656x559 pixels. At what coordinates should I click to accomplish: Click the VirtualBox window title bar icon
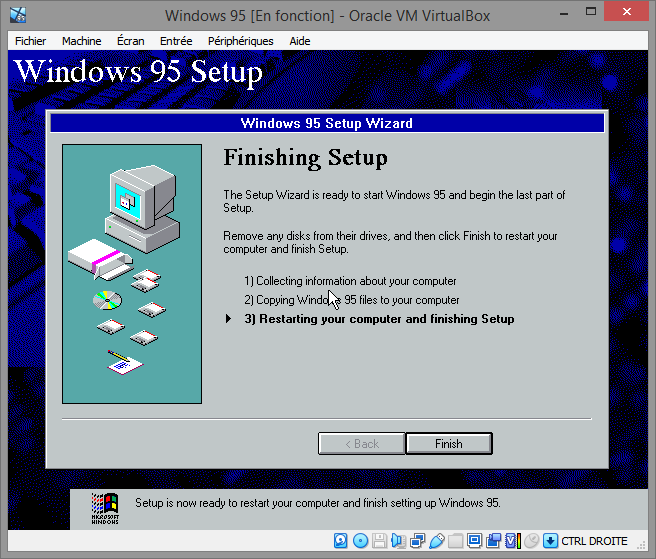[x=18, y=15]
